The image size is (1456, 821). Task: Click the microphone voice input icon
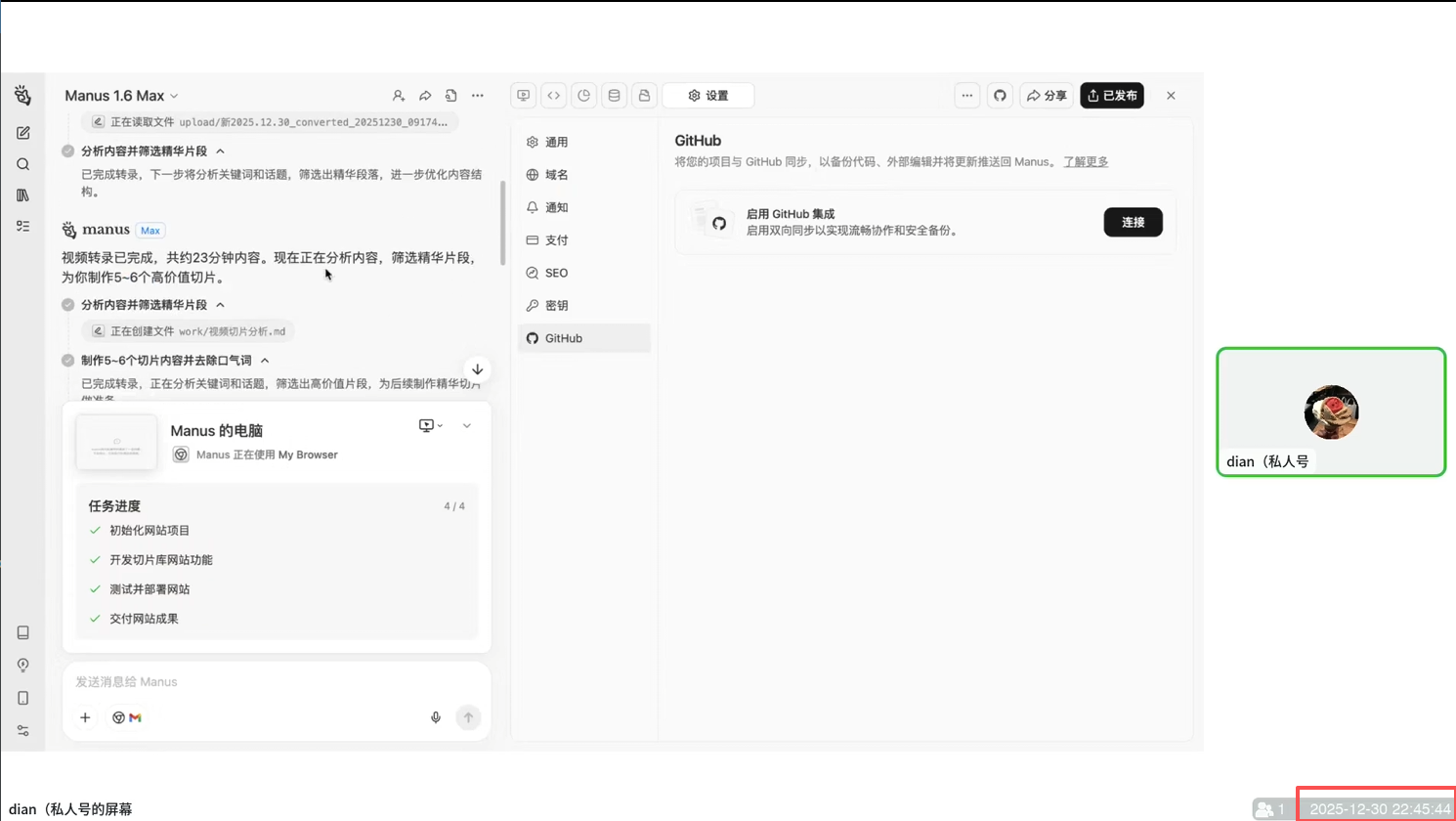point(436,717)
